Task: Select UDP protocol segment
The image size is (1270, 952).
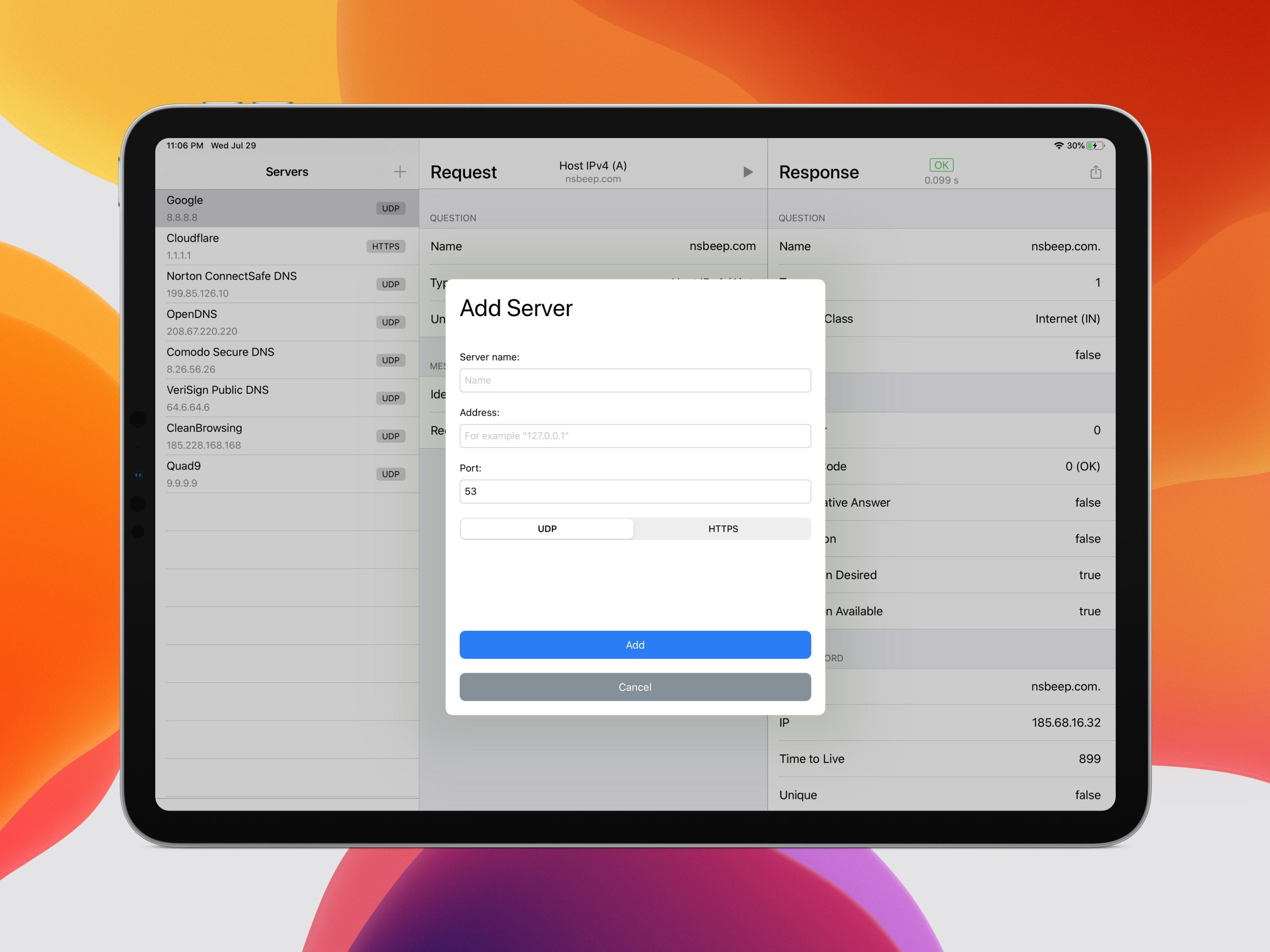Action: click(547, 529)
